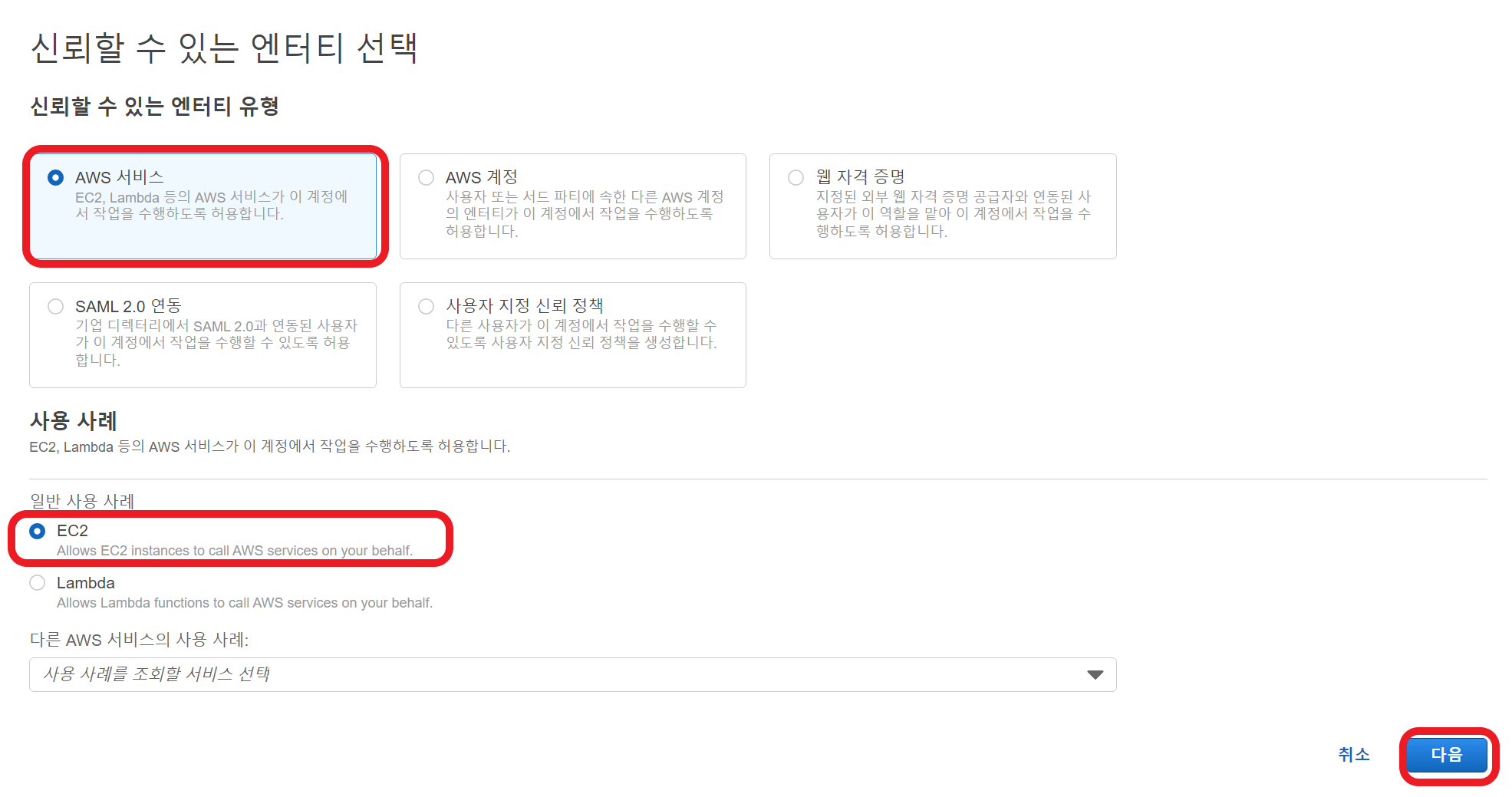Click the Lambda functions description text
Viewport: 1512px width, 797px height.
(x=245, y=603)
